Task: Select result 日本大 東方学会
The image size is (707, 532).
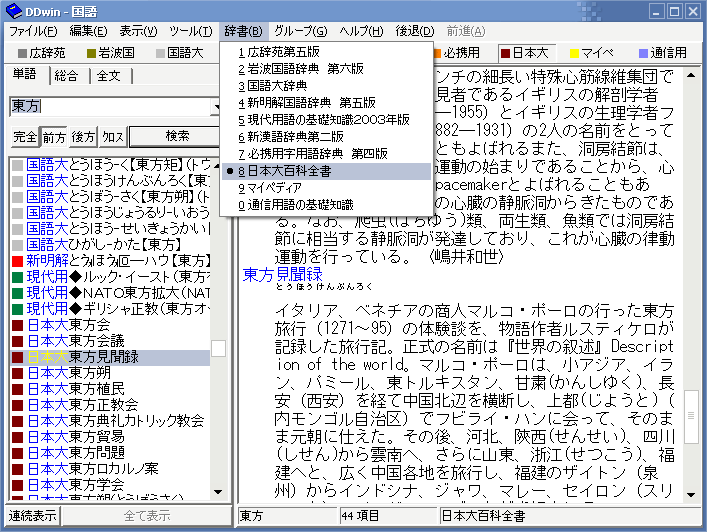Action: (110, 485)
